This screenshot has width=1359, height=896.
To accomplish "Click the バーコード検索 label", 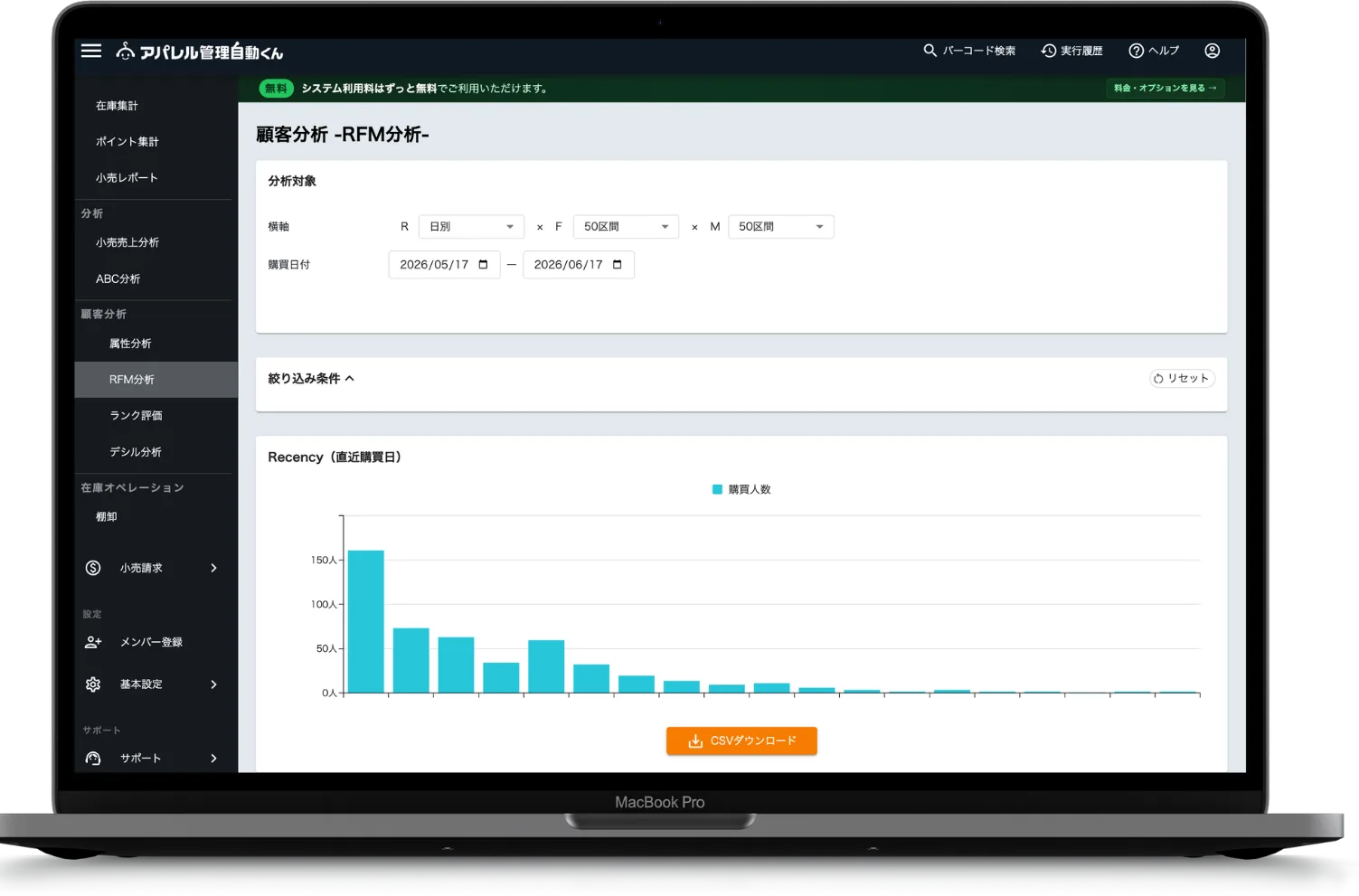I will tap(979, 51).
